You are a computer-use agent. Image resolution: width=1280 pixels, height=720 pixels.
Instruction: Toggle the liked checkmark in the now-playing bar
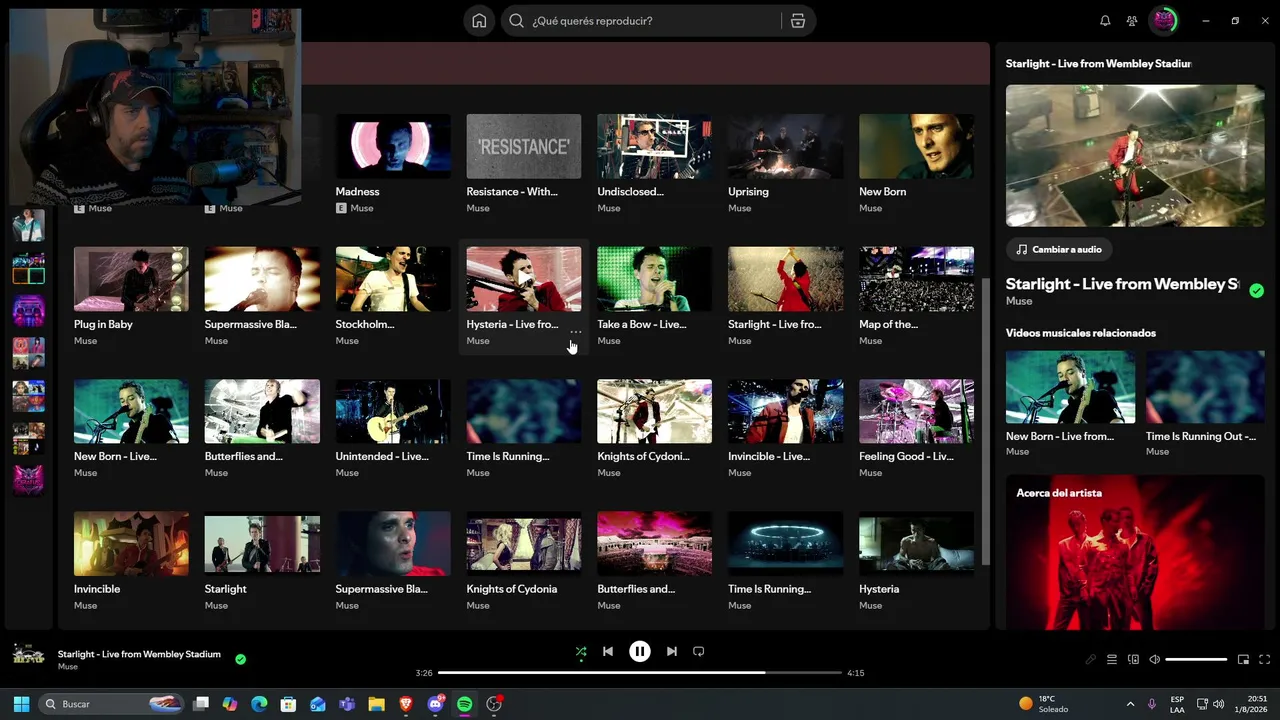click(240, 659)
